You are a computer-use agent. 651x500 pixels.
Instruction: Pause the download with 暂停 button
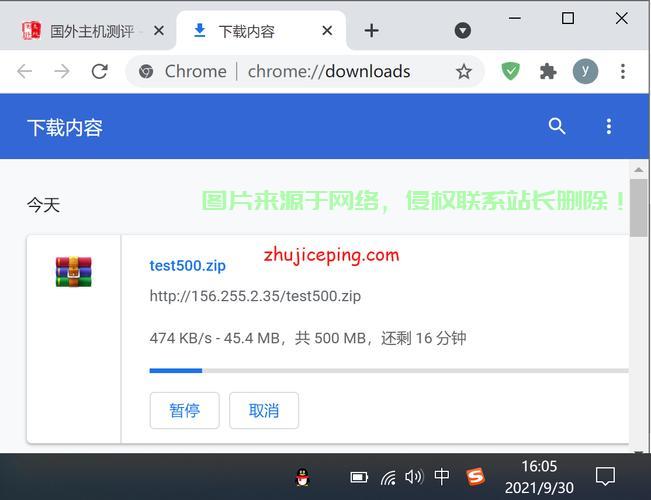[x=184, y=410]
